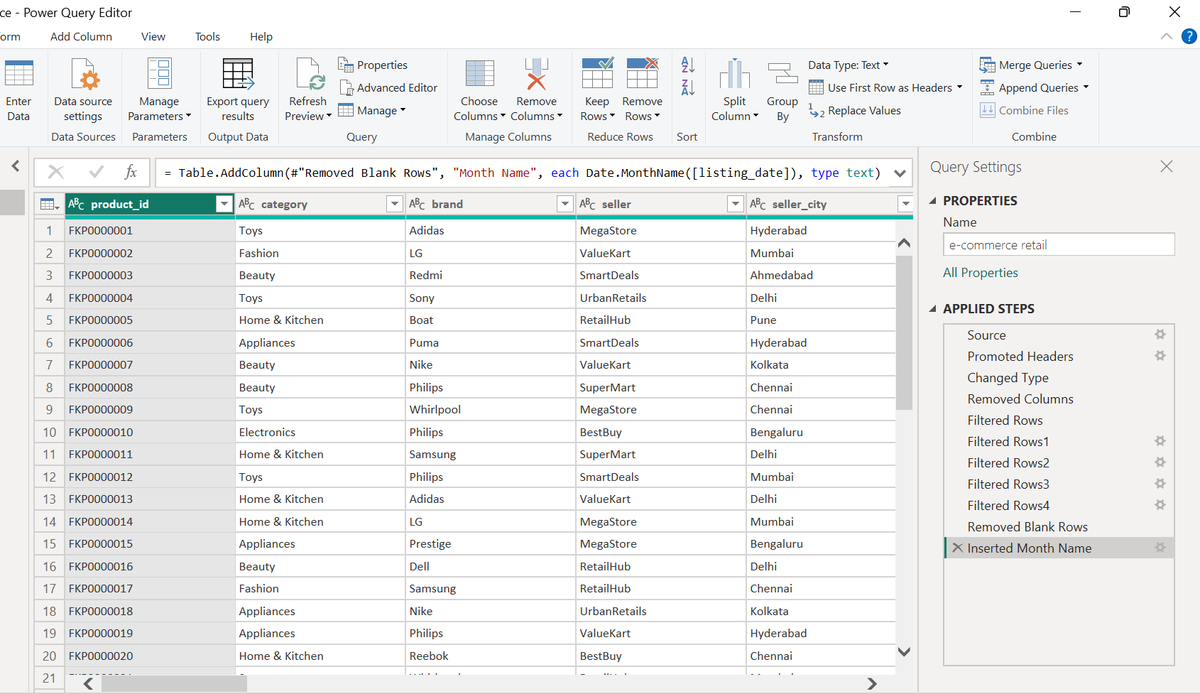Click table select-all corner icon

coord(48,204)
